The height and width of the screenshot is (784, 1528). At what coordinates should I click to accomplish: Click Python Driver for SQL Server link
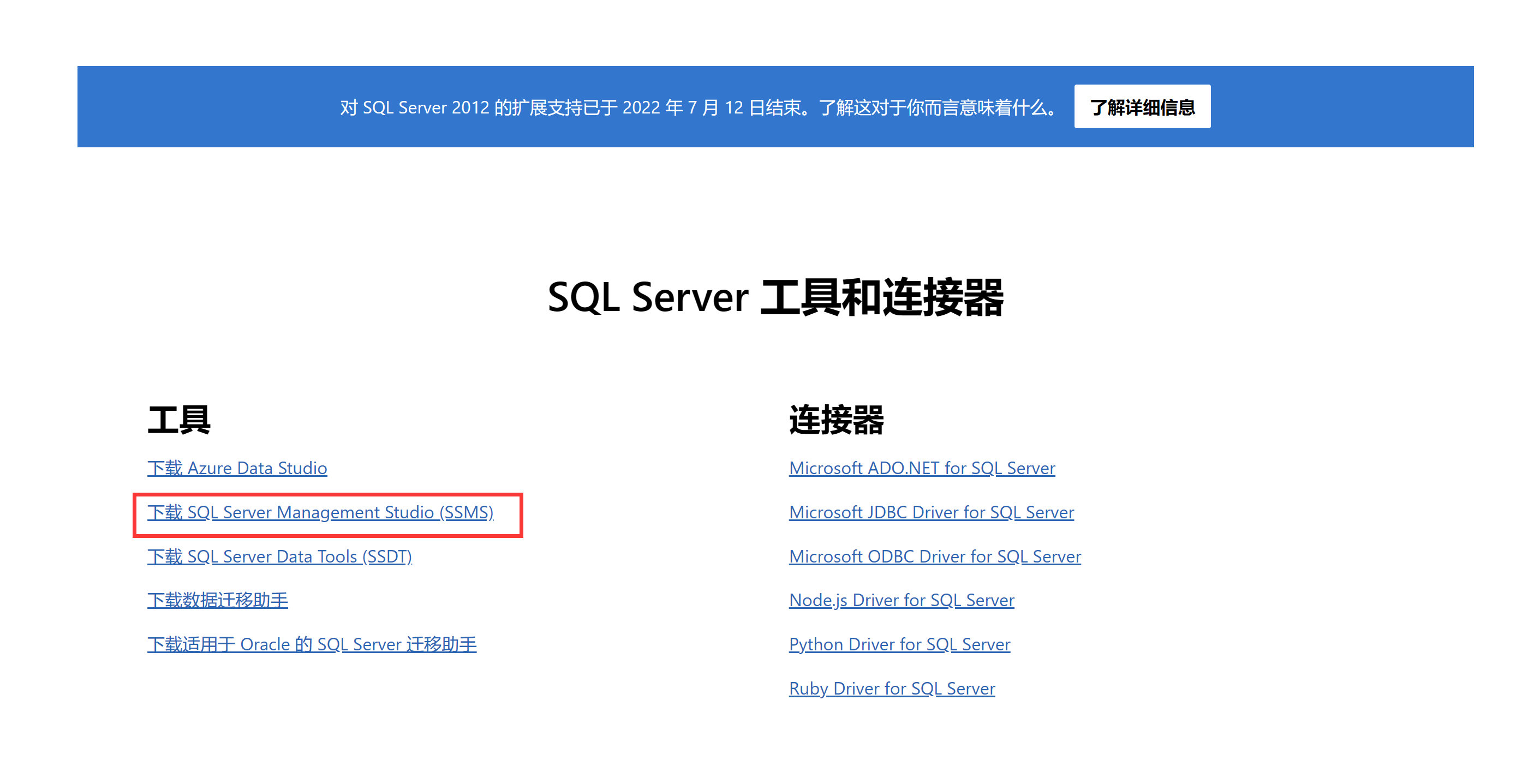[899, 644]
